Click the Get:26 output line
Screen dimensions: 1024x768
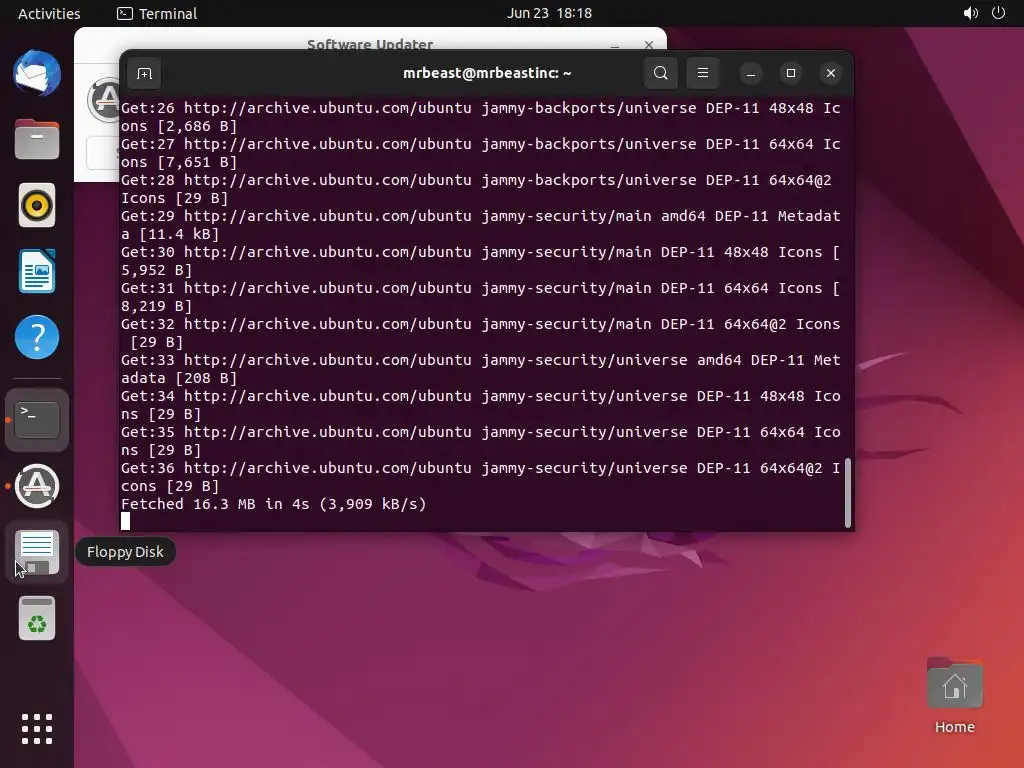(481, 117)
